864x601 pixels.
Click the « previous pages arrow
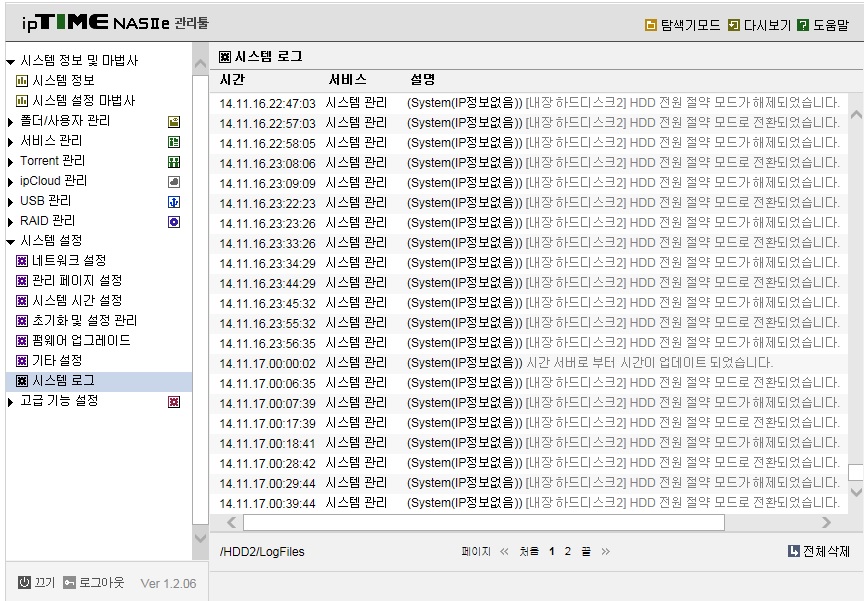504,551
